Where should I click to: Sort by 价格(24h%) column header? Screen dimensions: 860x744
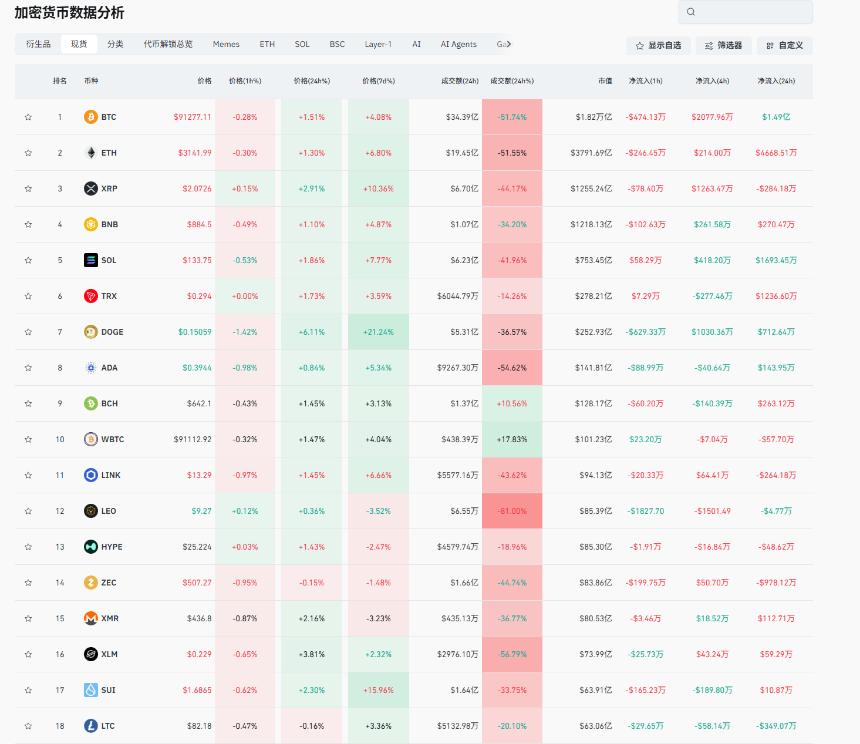click(x=312, y=81)
